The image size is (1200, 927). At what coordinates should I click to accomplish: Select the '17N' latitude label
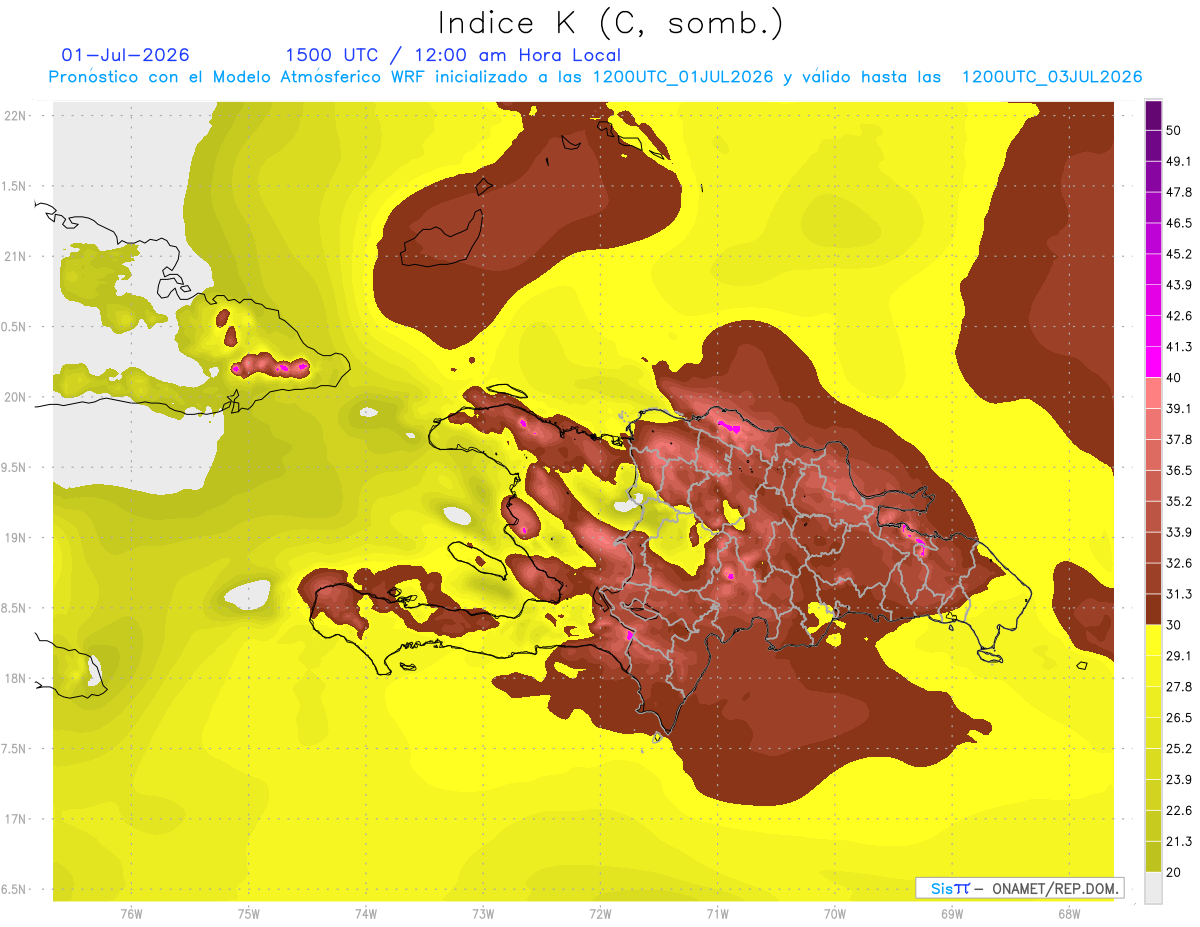click(x=16, y=819)
